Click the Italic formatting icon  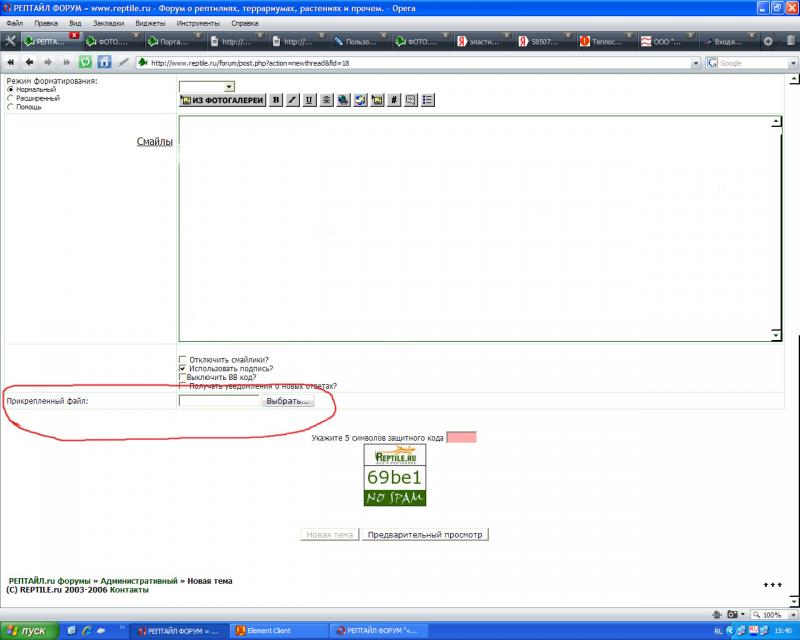point(293,100)
